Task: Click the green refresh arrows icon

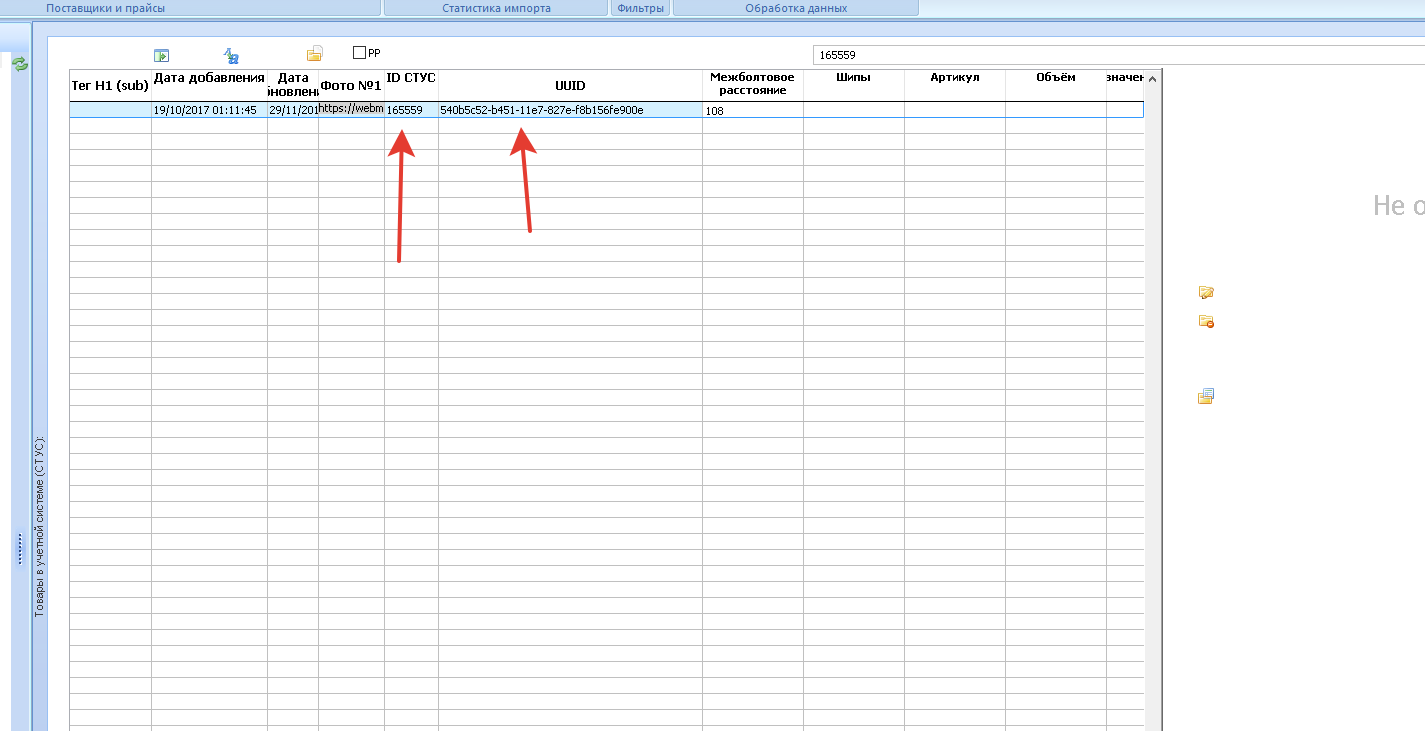Action: [19, 64]
